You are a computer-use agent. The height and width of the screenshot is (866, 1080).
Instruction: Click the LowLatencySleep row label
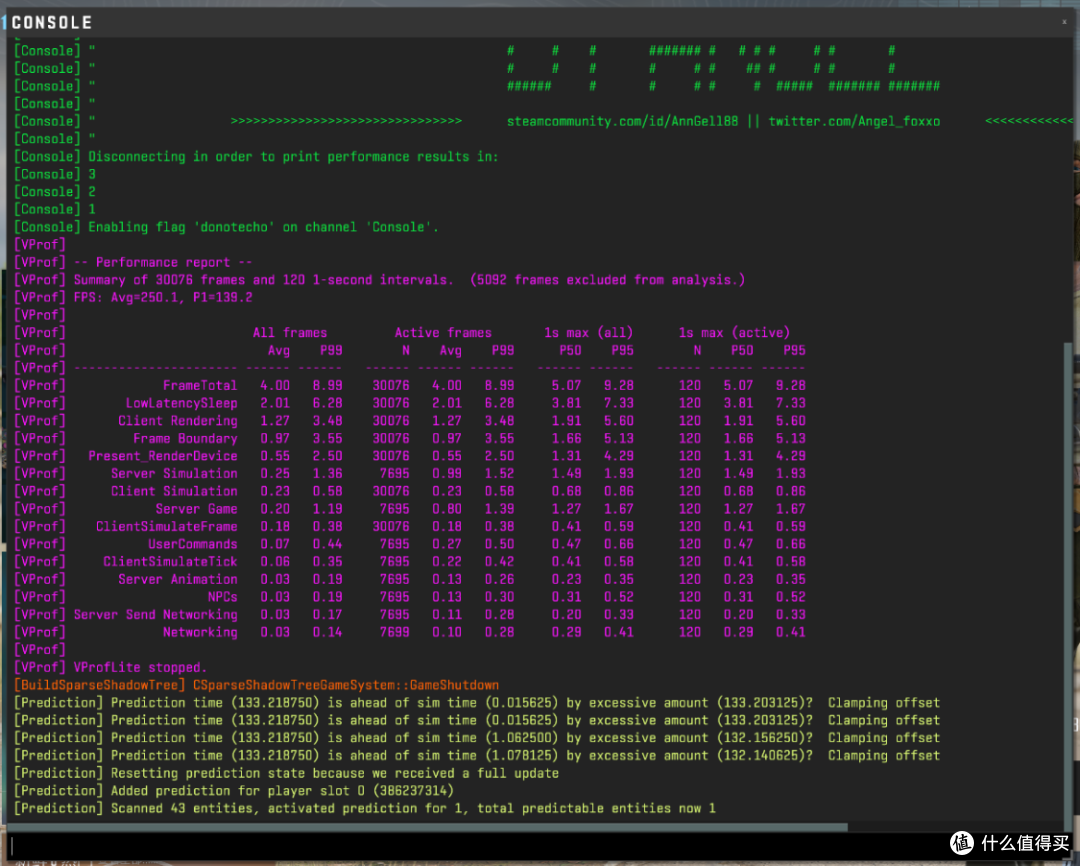tap(181, 403)
